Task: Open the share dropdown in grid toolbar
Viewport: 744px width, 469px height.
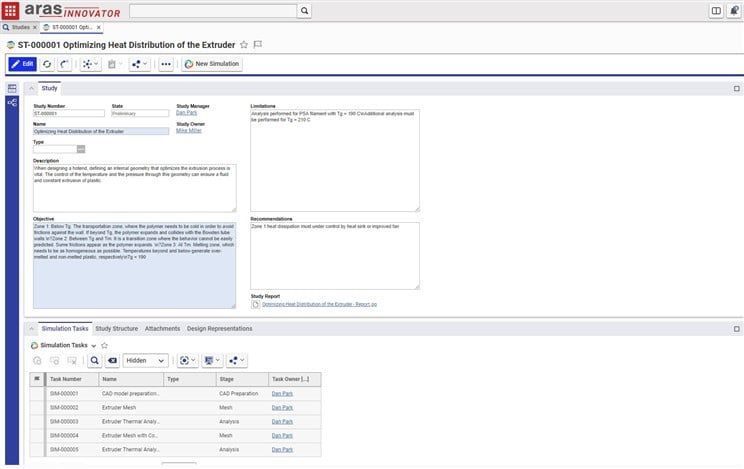Action: click(236, 361)
